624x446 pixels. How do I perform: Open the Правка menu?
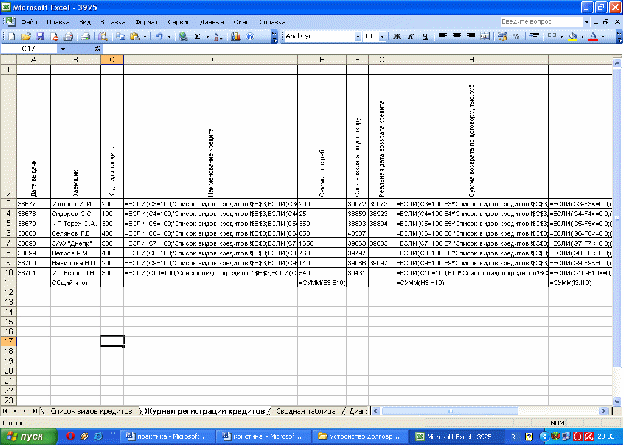[58, 22]
